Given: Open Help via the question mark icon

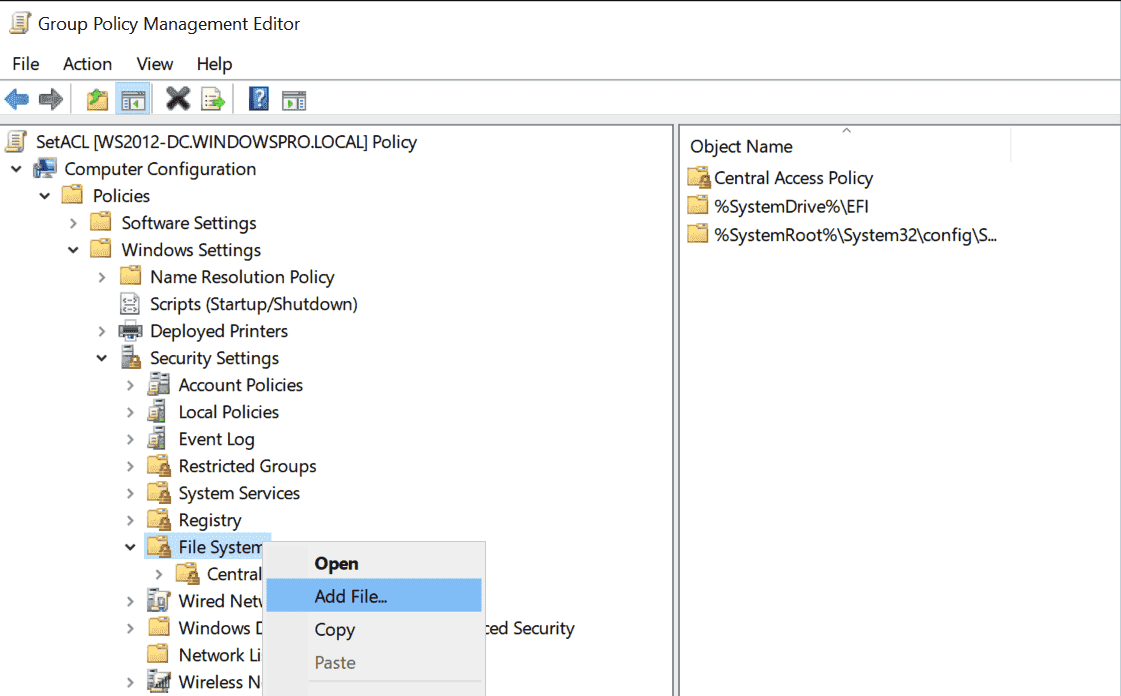Looking at the screenshot, I should [259, 99].
